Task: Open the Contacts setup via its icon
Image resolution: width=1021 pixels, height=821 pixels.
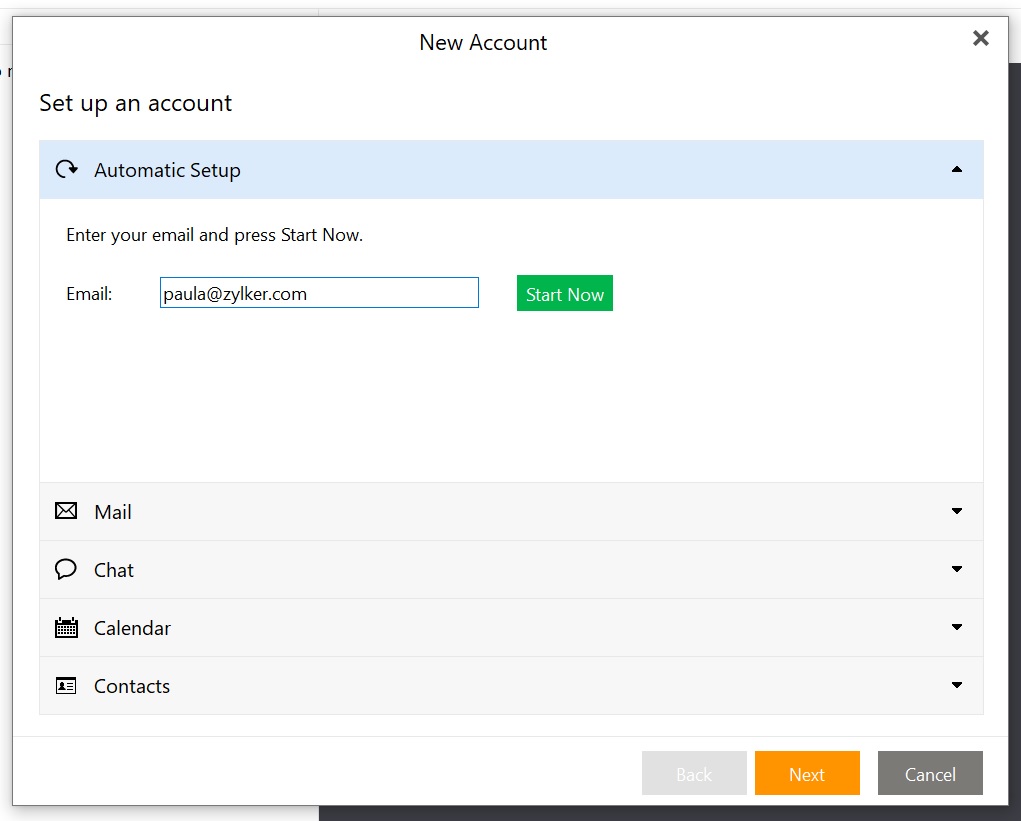Action: coord(65,686)
